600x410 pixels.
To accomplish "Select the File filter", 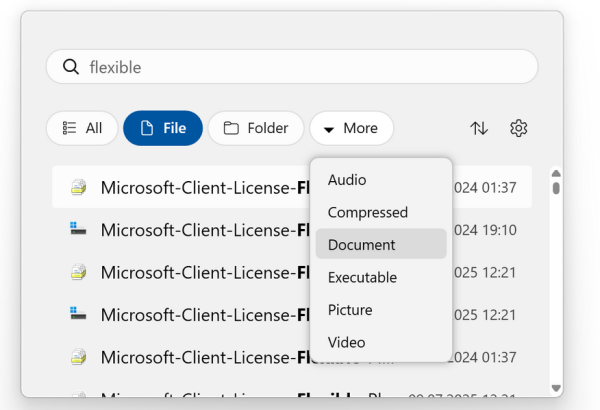I will (x=163, y=128).
